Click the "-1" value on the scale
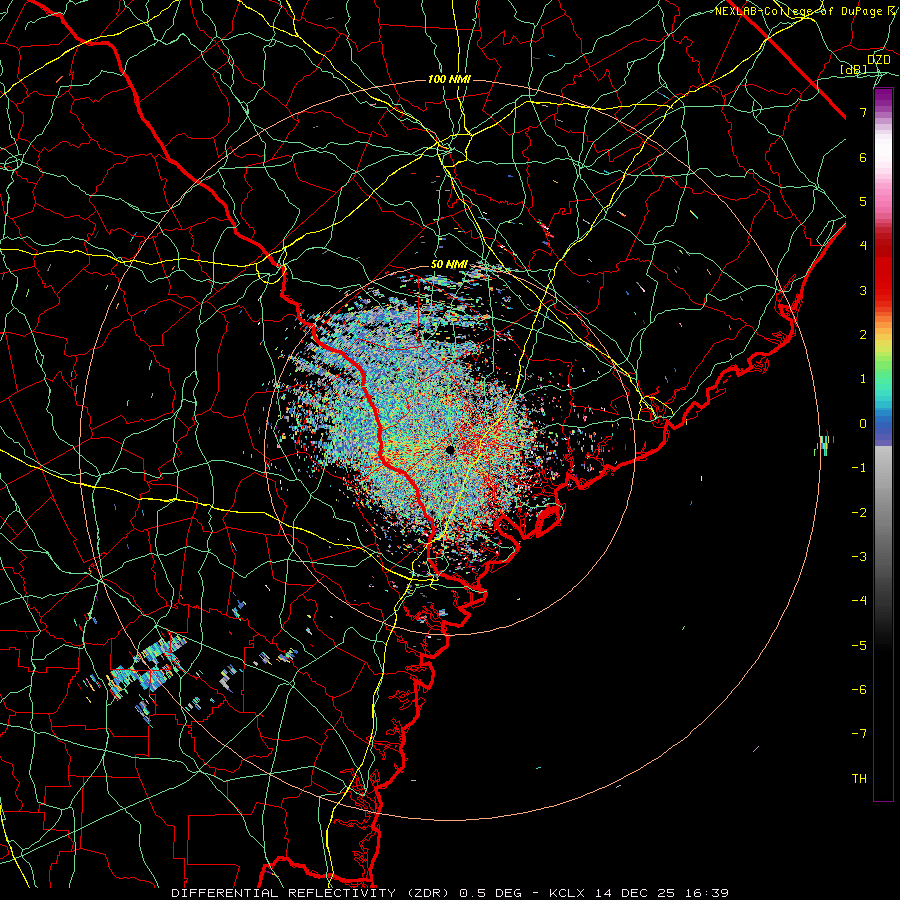The width and height of the screenshot is (900, 900). click(x=859, y=468)
